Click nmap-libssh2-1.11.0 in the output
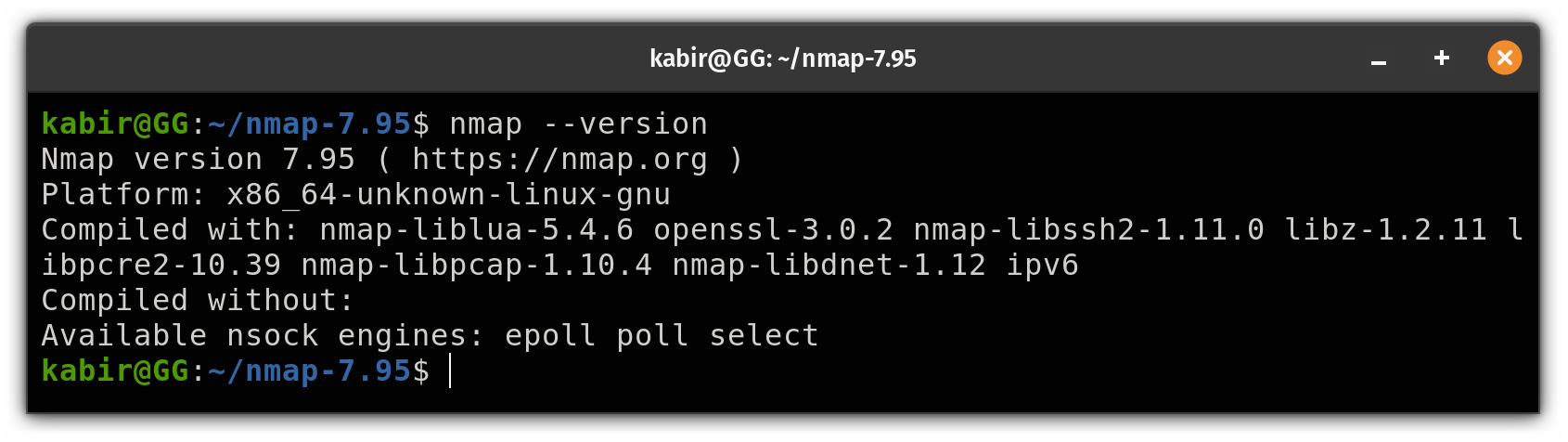 pos(1088,229)
